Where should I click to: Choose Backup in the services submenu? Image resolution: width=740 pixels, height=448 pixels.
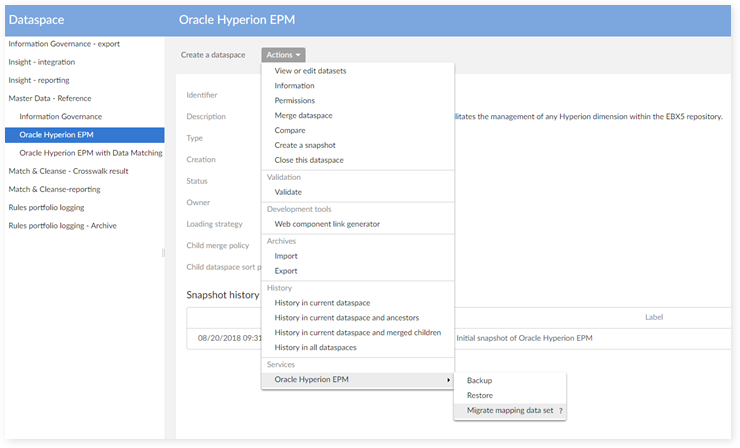click(x=480, y=381)
